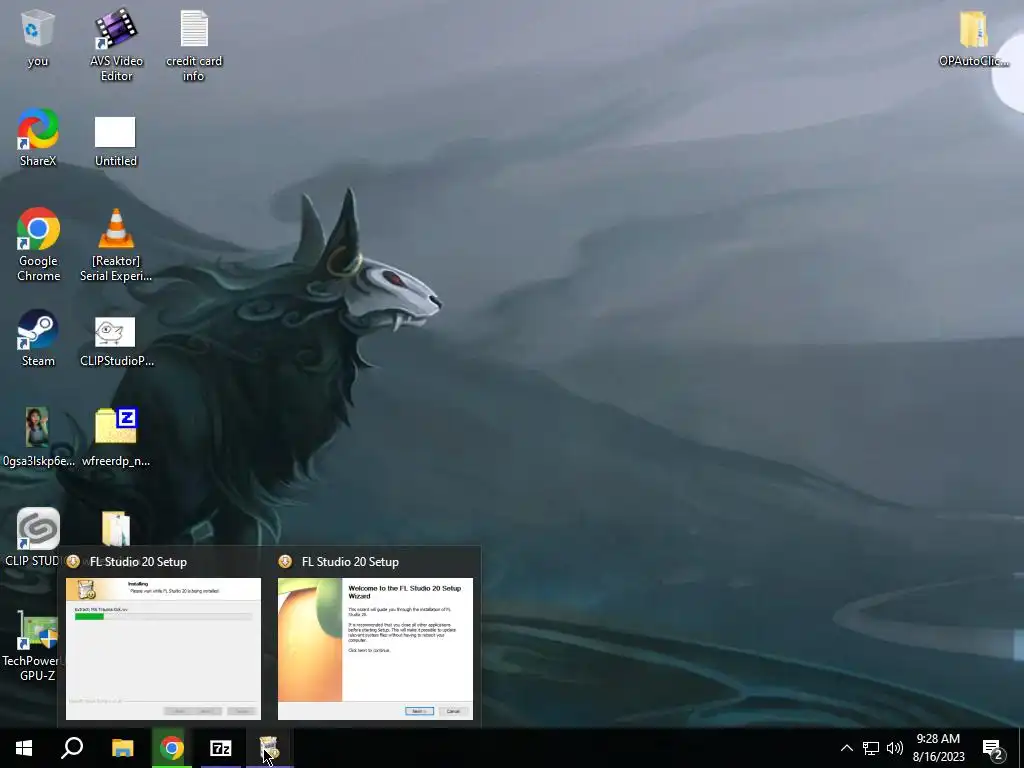Open the clock showing 9:28 AM
The height and width of the screenshot is (768, 1024).
point(938,748)
